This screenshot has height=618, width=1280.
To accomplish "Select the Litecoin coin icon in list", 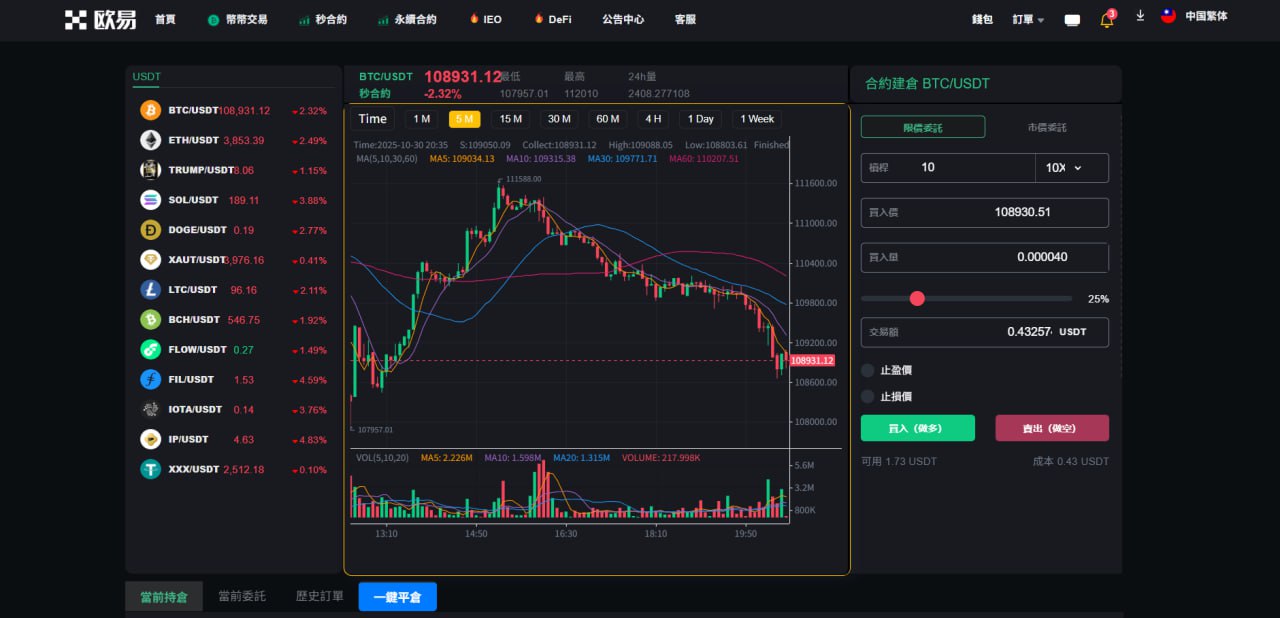I will [x=150, y=290].
